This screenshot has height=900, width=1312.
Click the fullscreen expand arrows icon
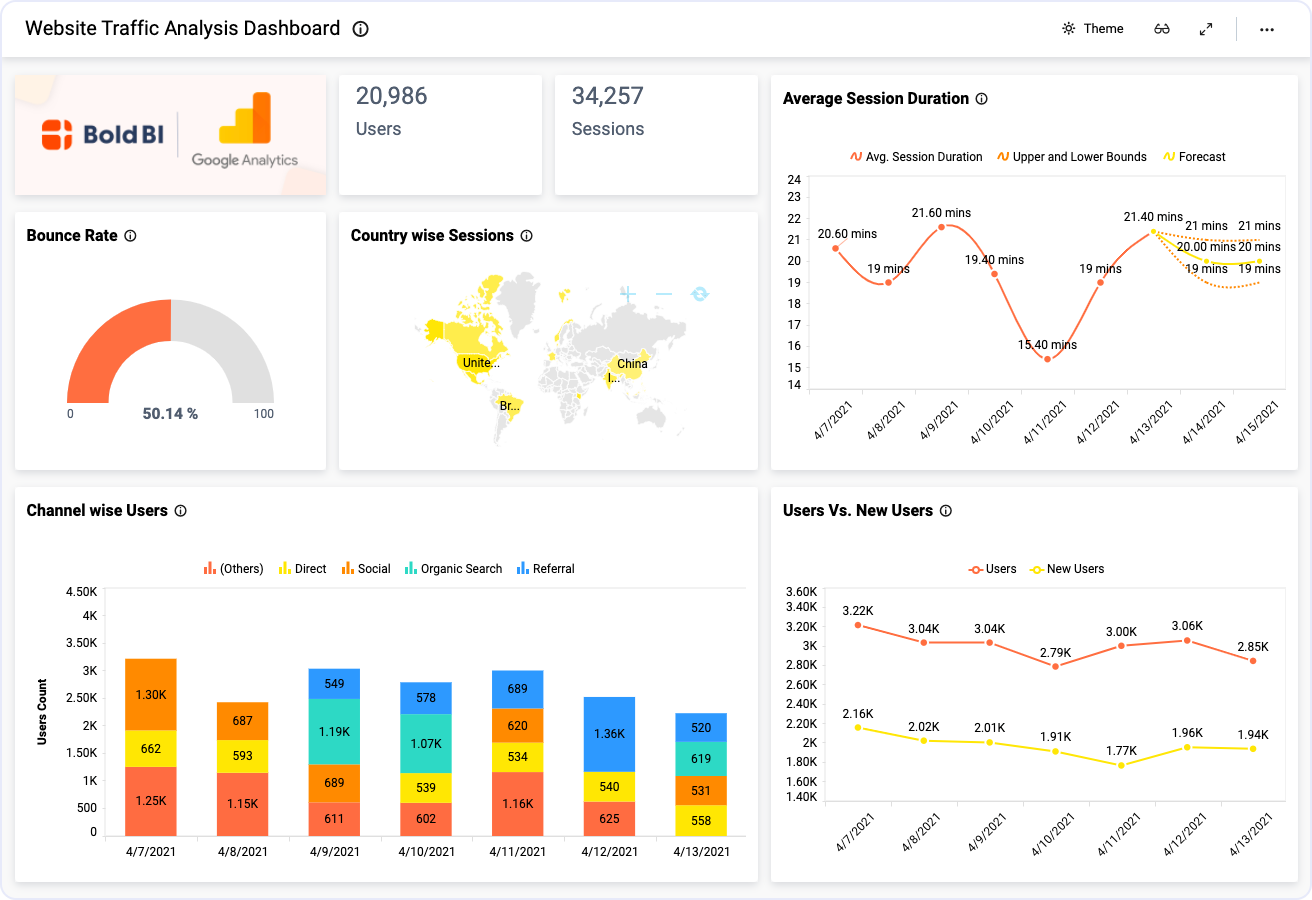click(x=1206, y=29)
